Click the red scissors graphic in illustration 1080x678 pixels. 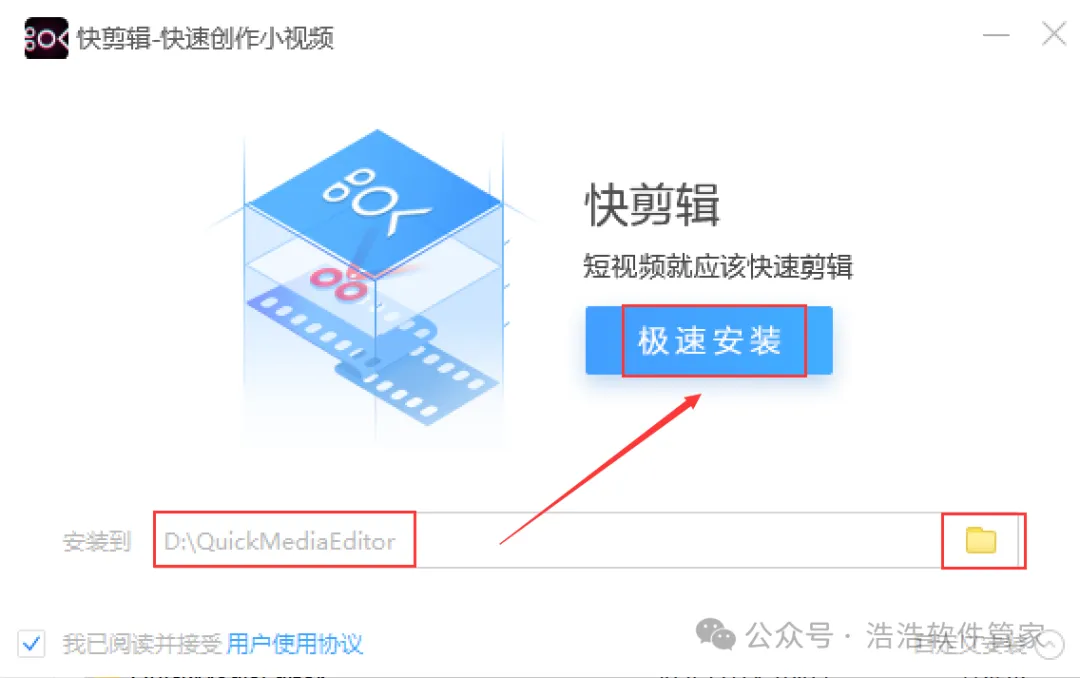[x=340, y=282]
